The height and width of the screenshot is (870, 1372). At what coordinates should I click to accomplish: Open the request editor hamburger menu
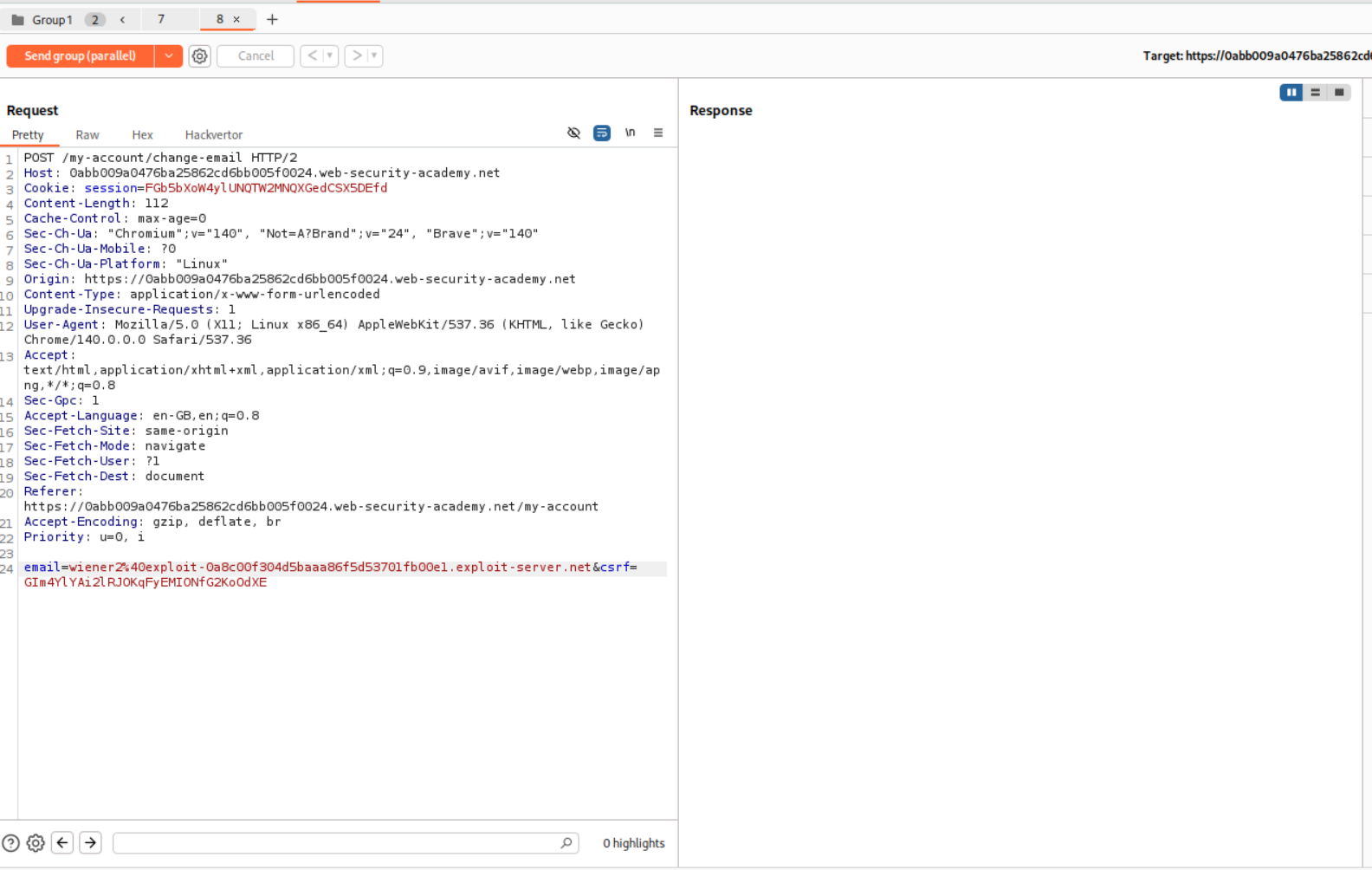(658, 133)
